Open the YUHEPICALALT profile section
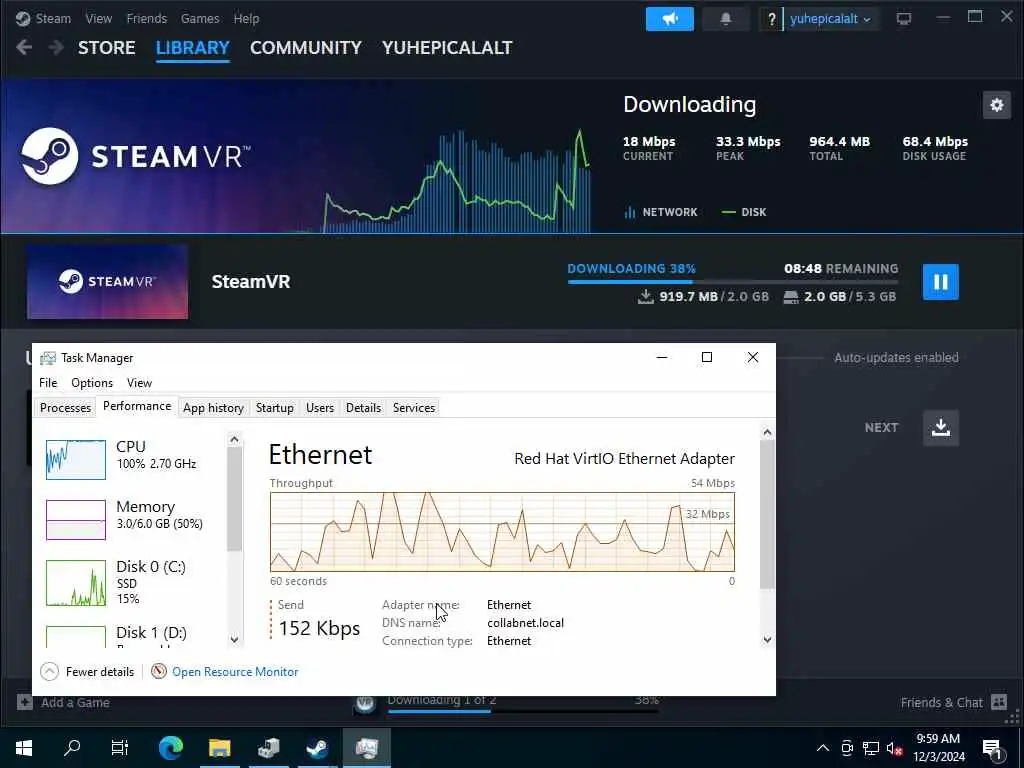Image resolution: width=1024 pixels, height=768 pixels. [x=447, y=48]
